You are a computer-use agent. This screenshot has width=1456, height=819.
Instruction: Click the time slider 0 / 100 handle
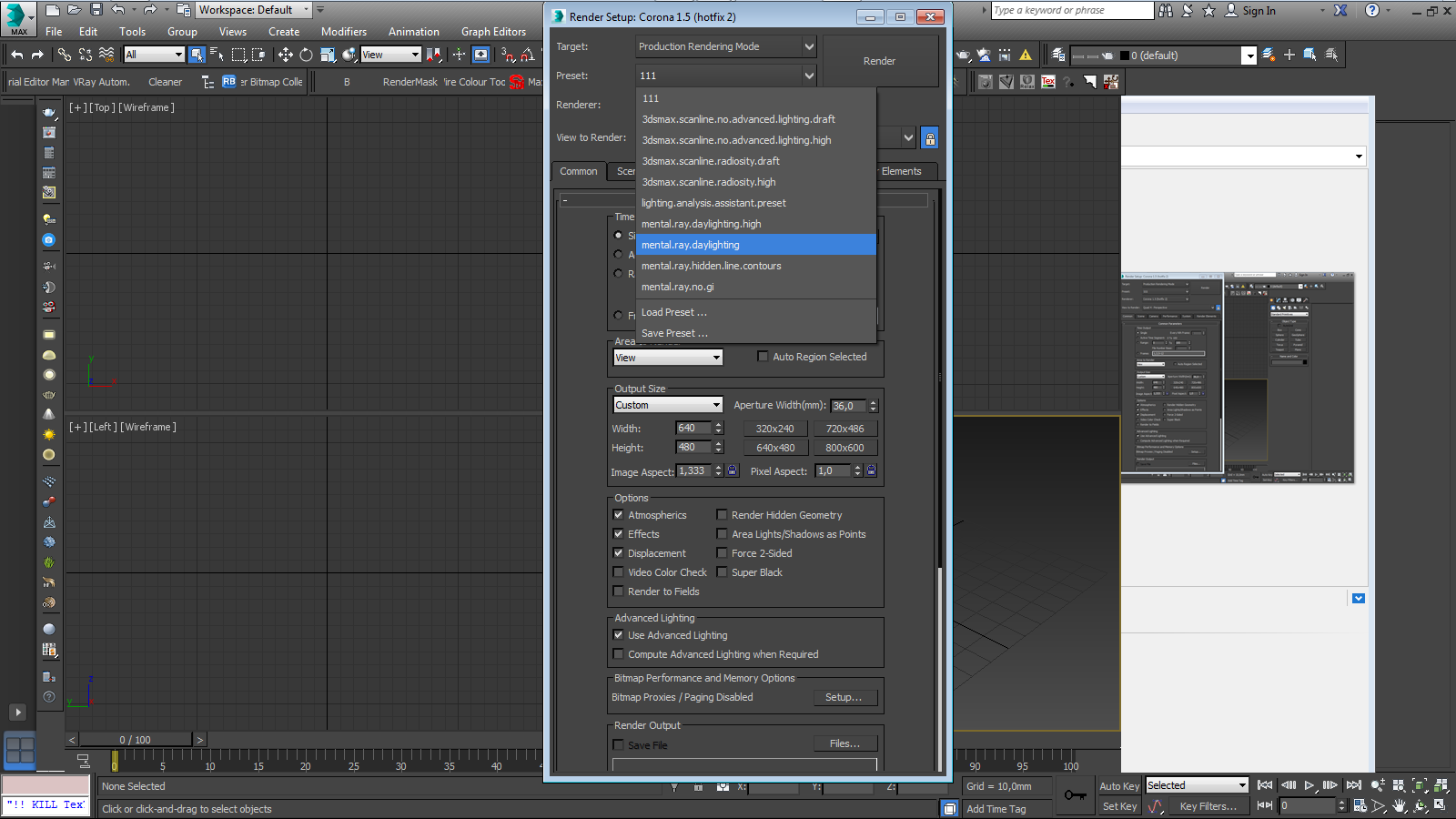point(135,740)
